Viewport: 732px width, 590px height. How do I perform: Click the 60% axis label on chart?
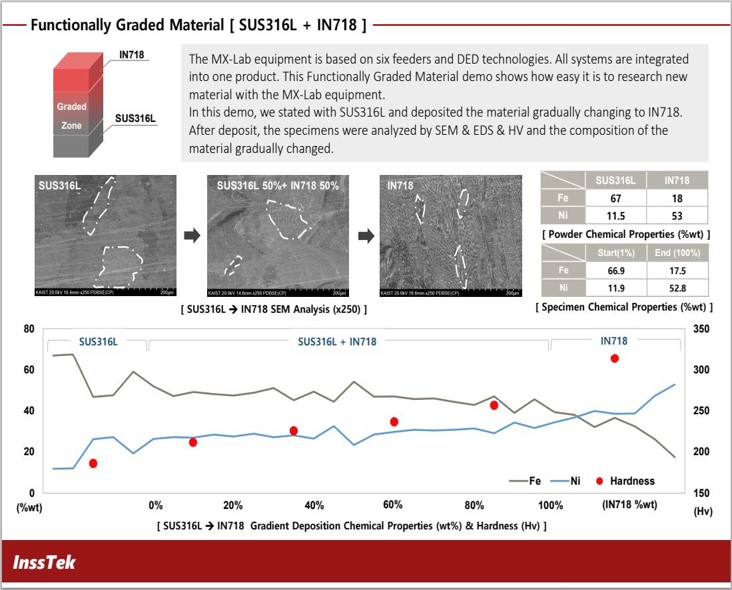coord(393,505)
